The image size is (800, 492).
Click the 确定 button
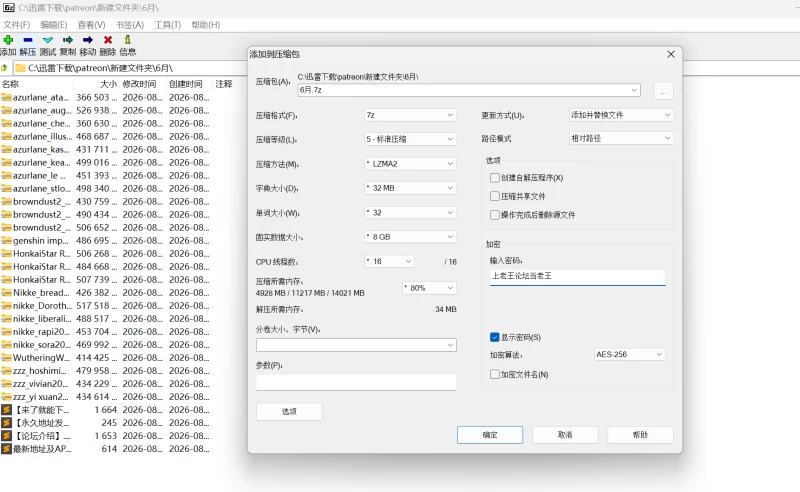pos(490,435)
